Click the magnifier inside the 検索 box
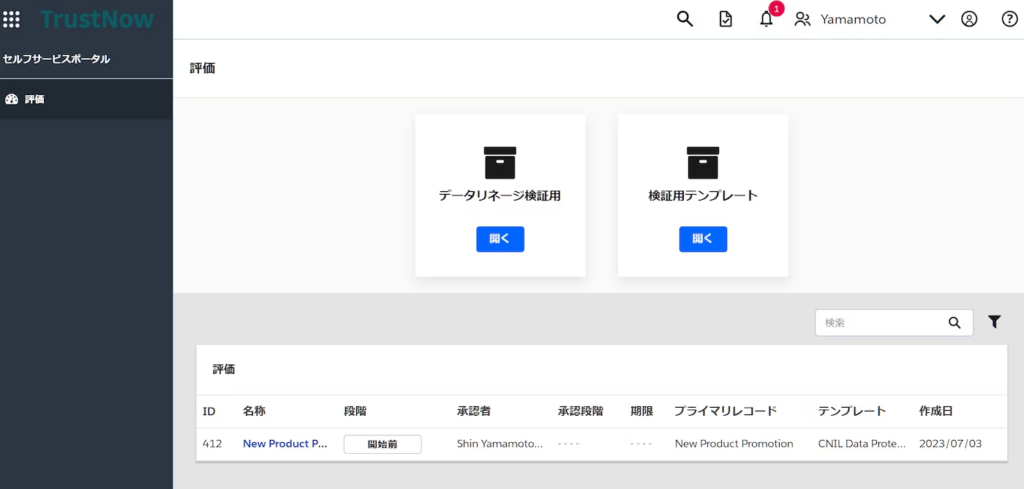The width and height of the screenshot is (1024, 489). [x=955, y=322]
